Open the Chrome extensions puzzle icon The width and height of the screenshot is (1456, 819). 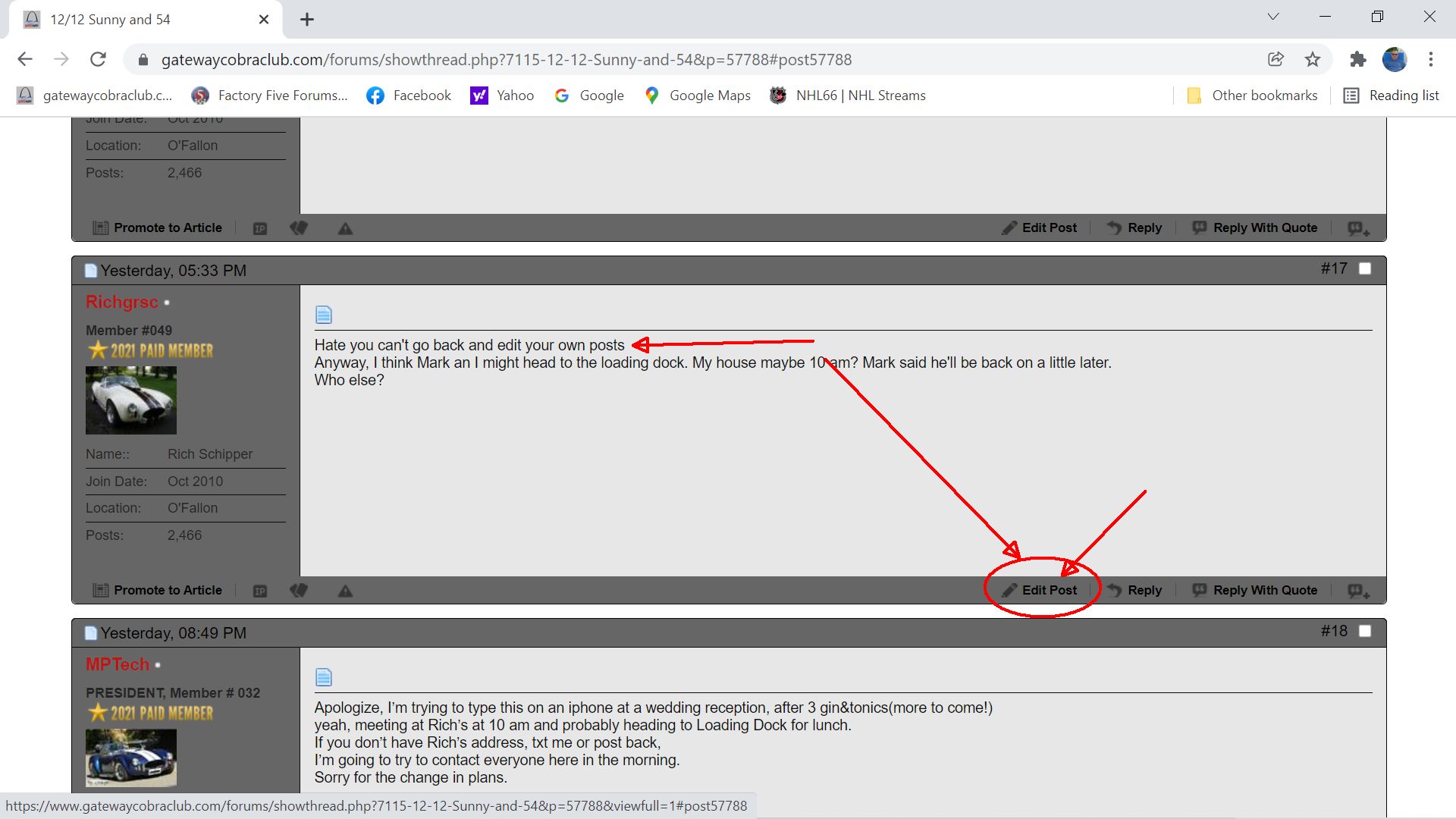tap(1357, 59)
